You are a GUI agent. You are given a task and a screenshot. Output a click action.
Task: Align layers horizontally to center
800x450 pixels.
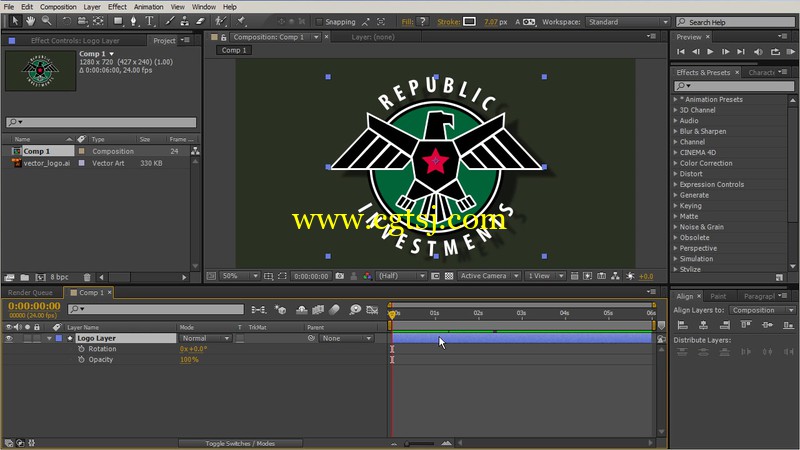tap(704, 325)
